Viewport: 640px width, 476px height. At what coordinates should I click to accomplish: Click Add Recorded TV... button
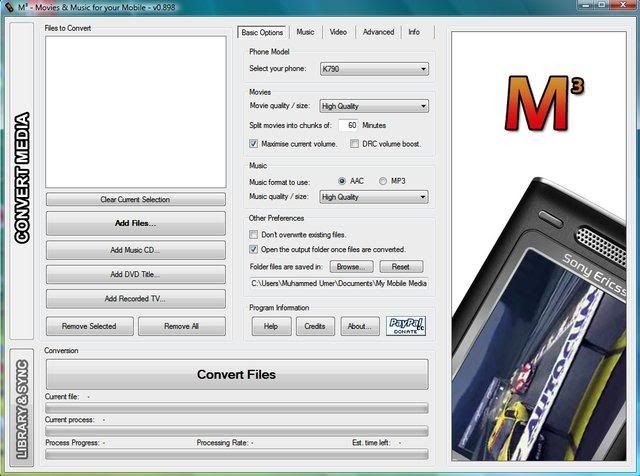(x=136, y=299)
